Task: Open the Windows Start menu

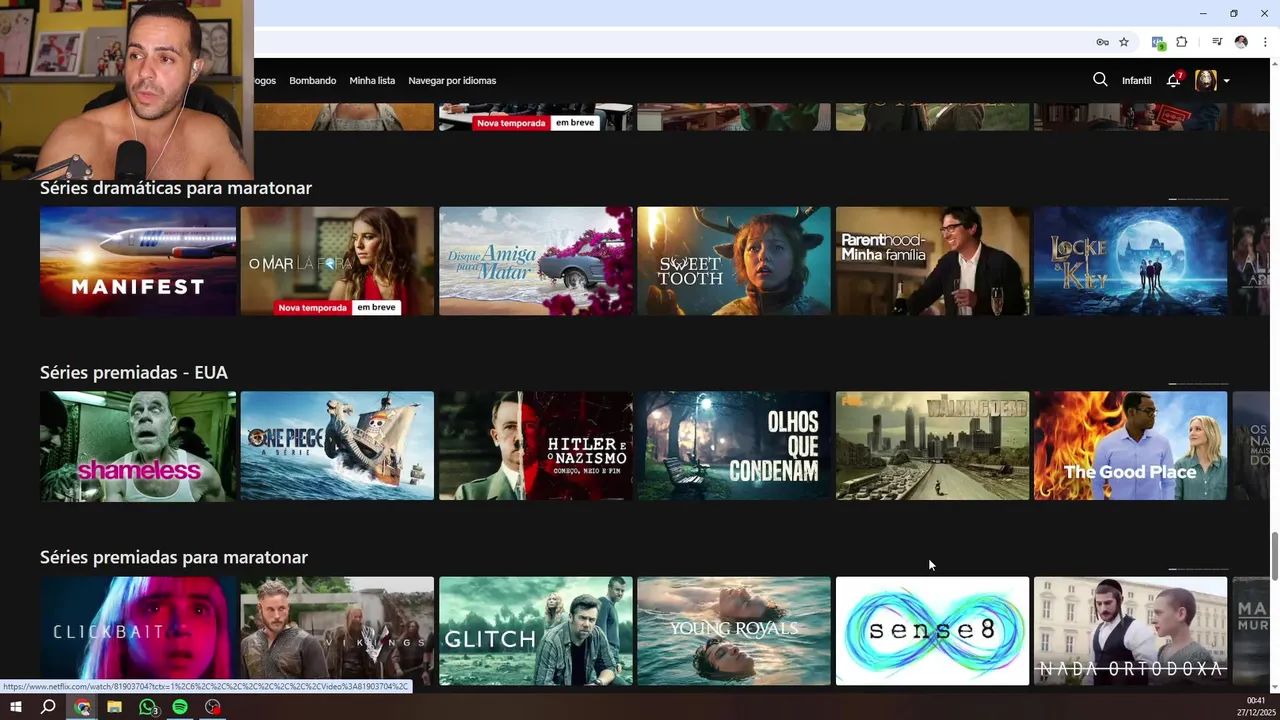Action: point(16,707)
